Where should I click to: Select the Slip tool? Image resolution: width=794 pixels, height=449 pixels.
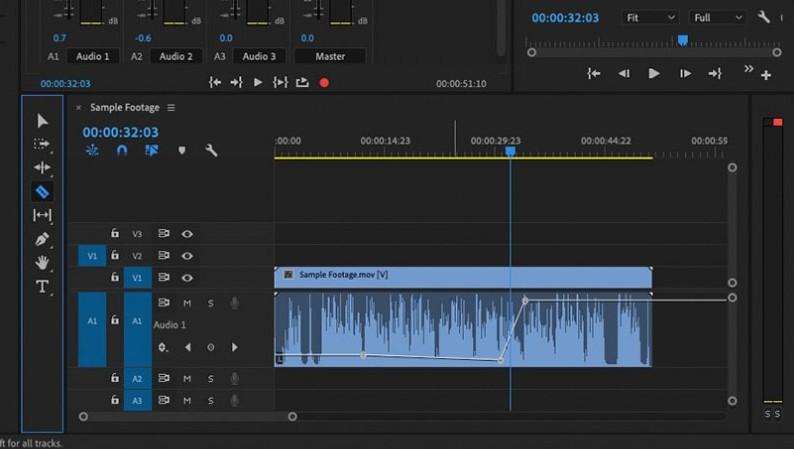coord(42,215)
